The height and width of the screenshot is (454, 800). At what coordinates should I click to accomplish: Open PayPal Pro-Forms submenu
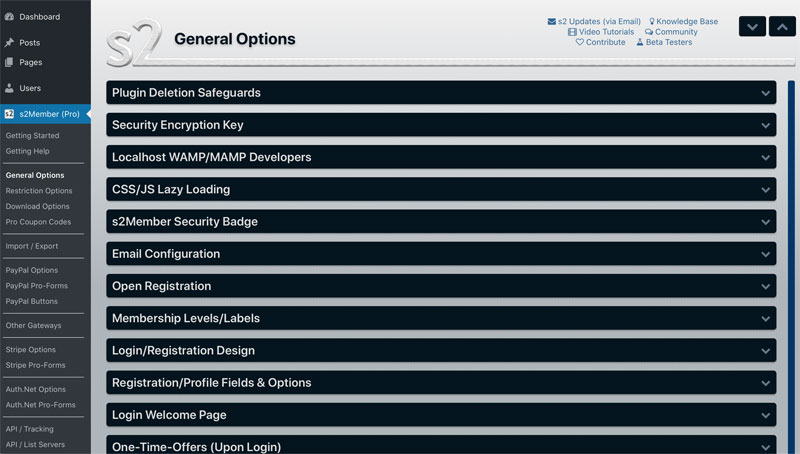36,286
